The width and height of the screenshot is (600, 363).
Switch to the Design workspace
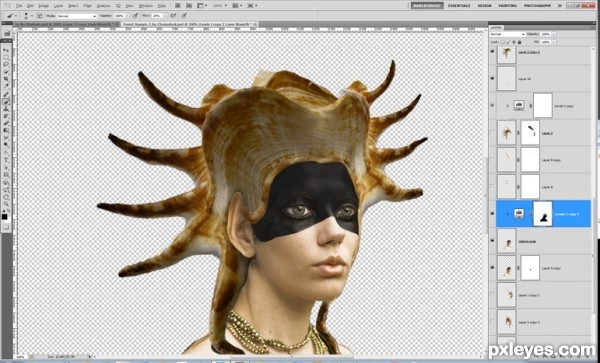(484, 6)
